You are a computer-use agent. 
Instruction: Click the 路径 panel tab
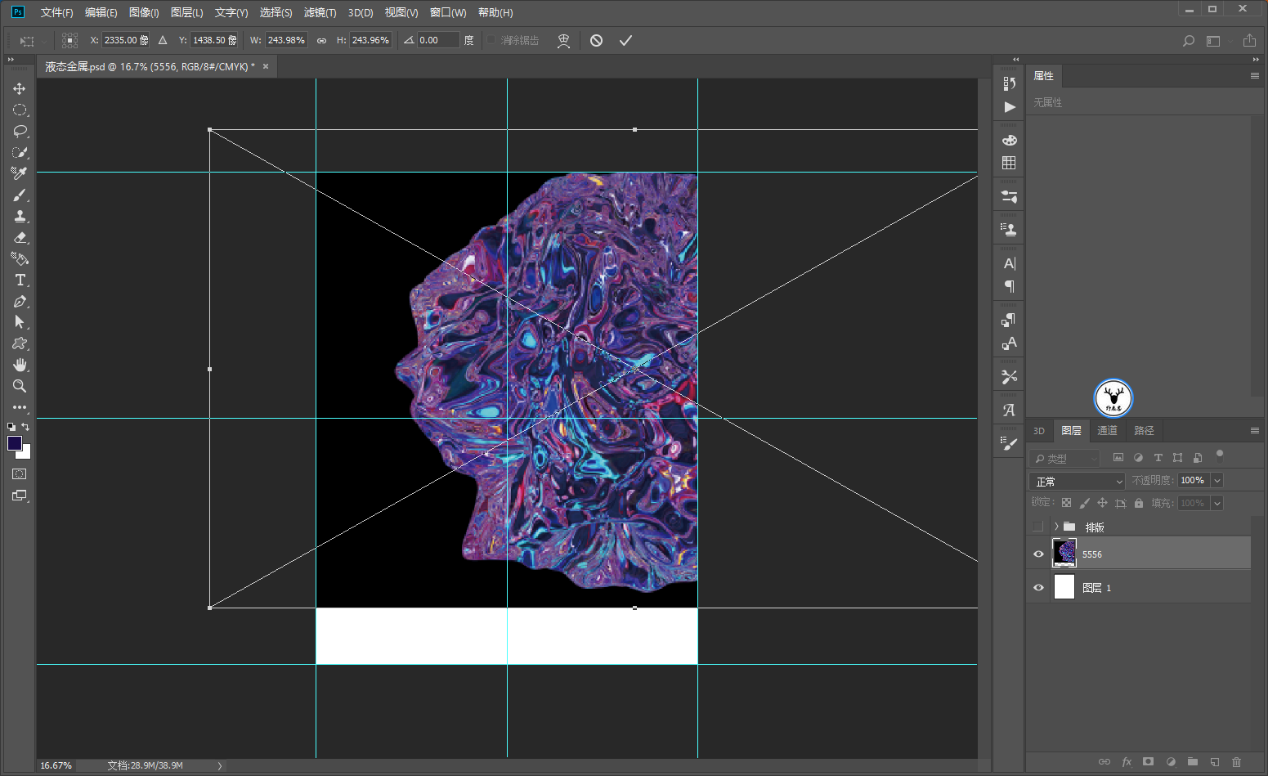(x=1143, y=431)
